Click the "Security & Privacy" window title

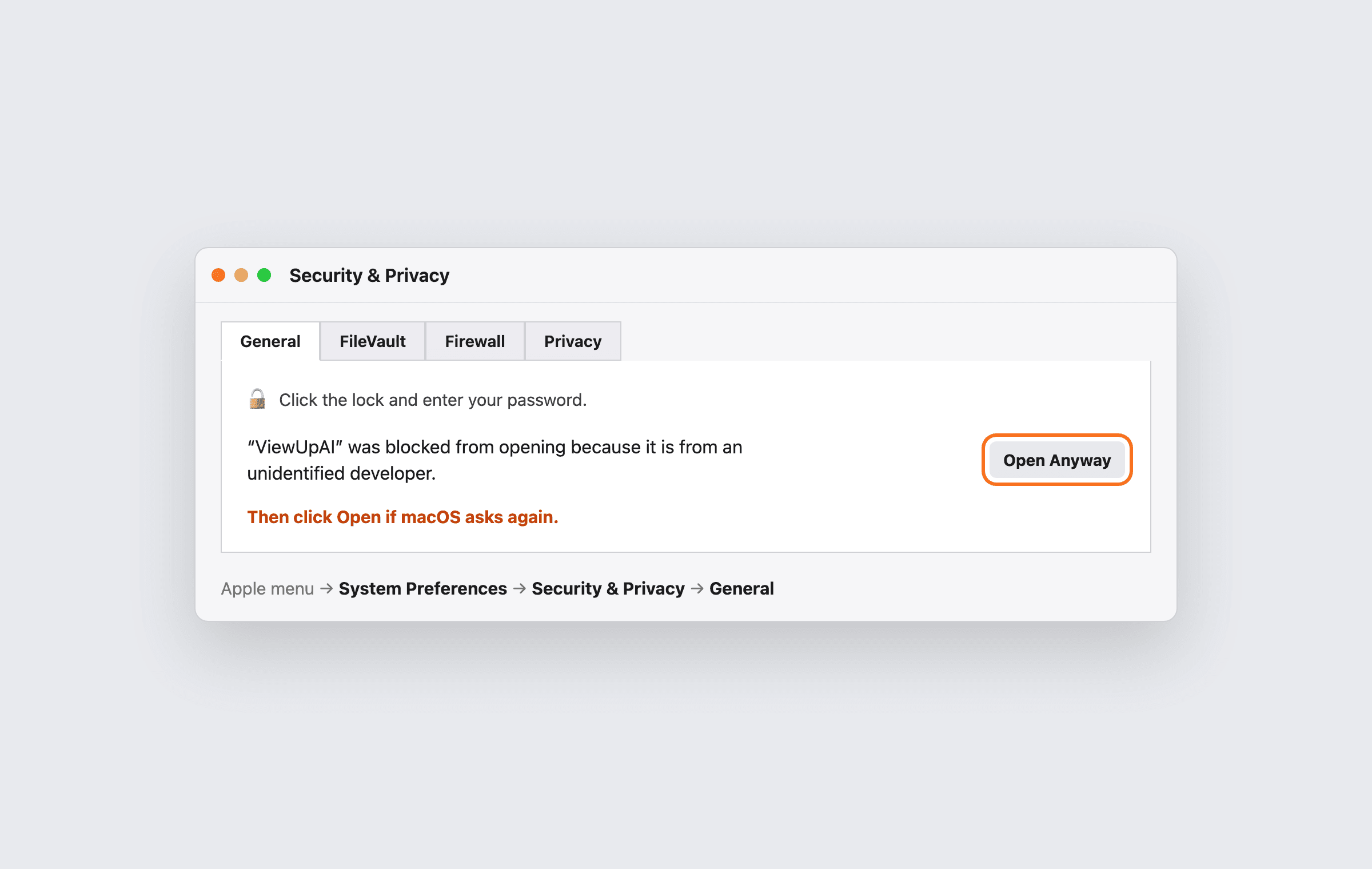coord(369,275)
